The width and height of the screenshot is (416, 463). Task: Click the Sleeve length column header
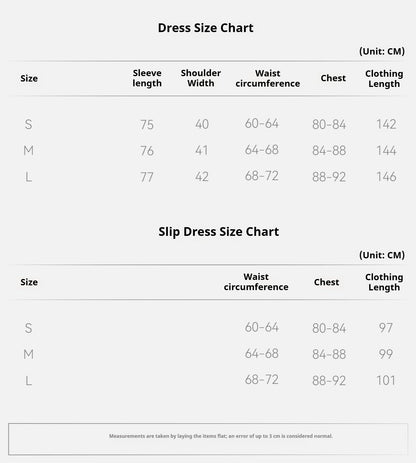click(x=147, y=78)
